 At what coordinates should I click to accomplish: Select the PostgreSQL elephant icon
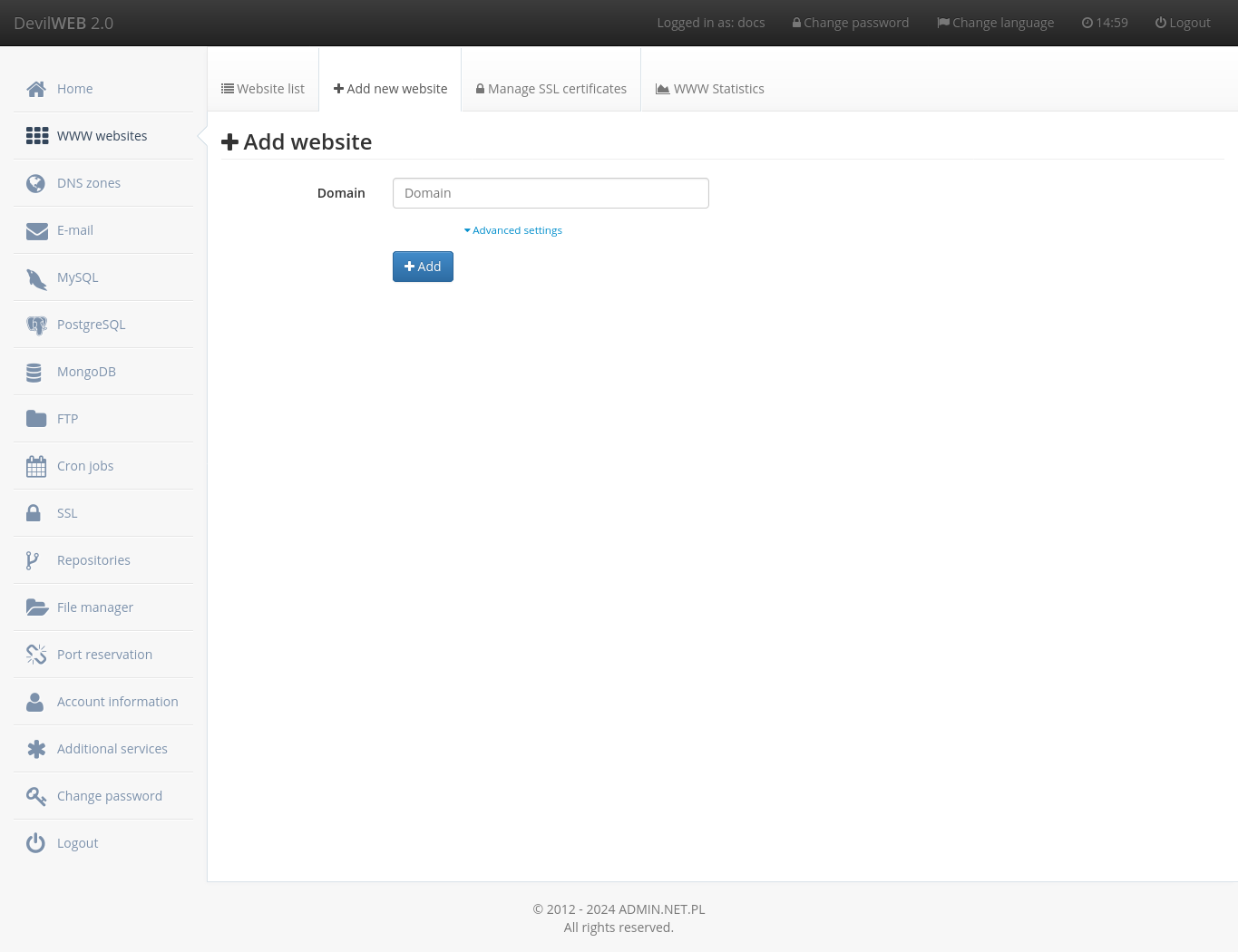tap(36, 324)
